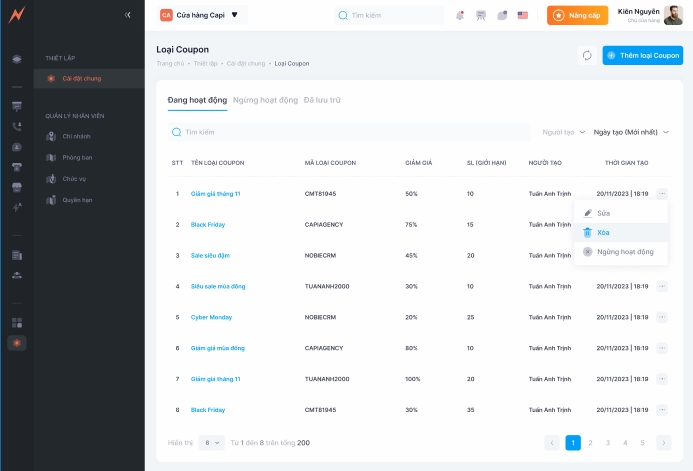This screenshot has height=471, width=693.
Task: Click the Thêm loại Coupon button
Action: click(x=642, y=56)
